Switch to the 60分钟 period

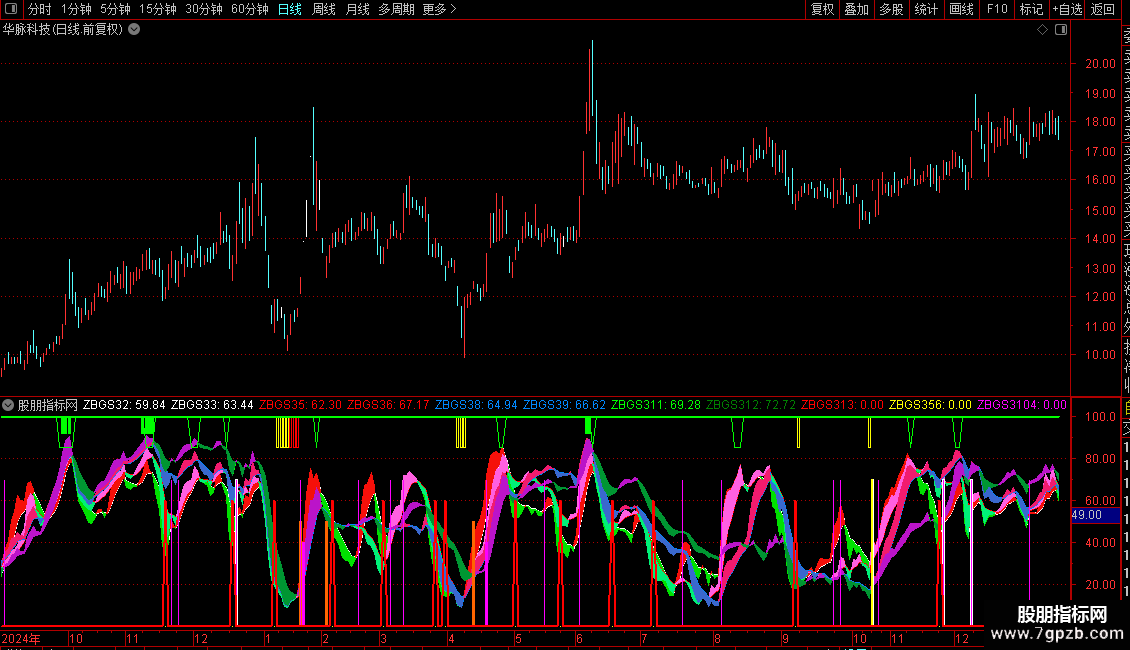pos(250,9)
